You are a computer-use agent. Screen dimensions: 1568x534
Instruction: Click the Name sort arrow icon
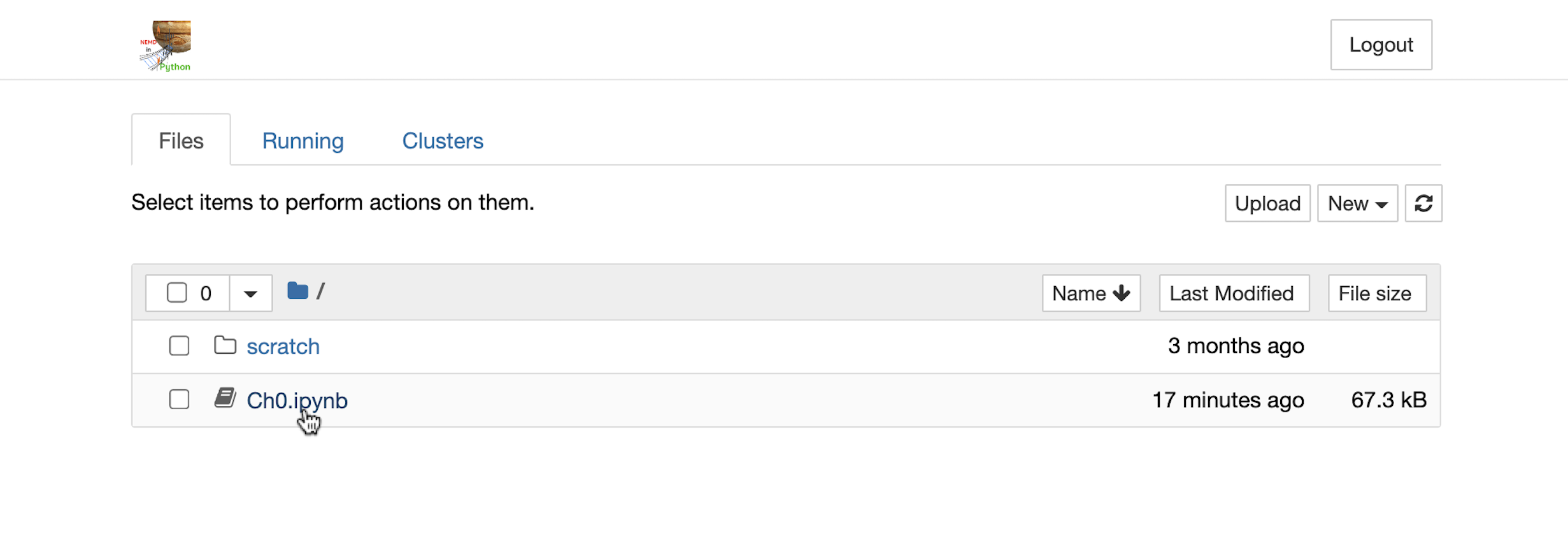(1122, 293)
